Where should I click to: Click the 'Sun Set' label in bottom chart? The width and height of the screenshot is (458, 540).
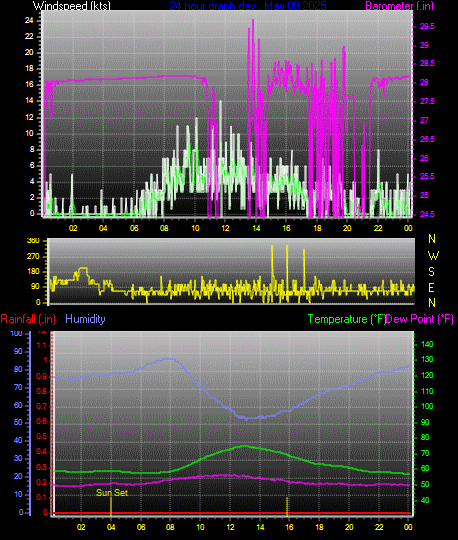point(112,492)
